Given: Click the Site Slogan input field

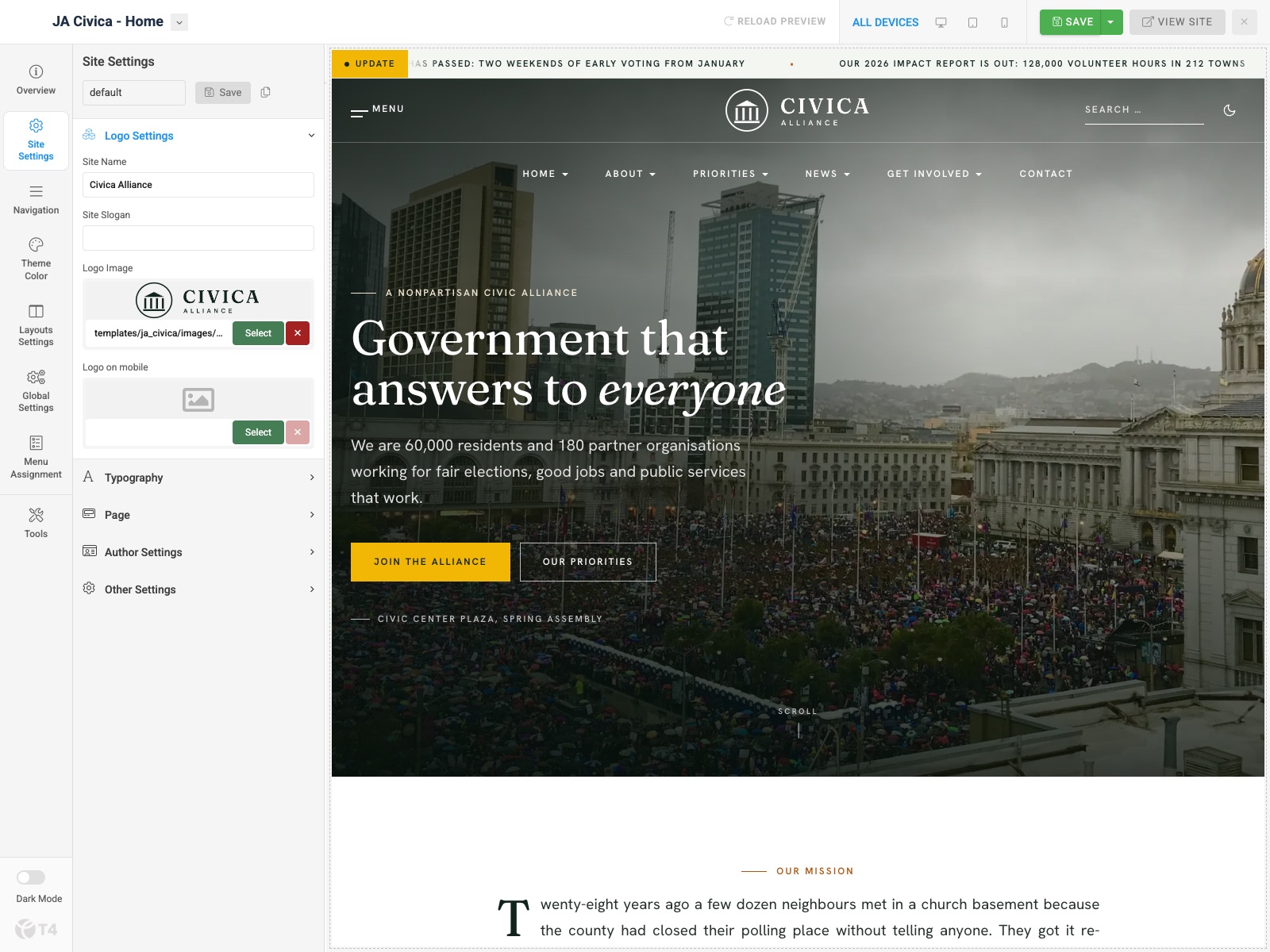Looking at the screenshot, I should pos(198,238).
